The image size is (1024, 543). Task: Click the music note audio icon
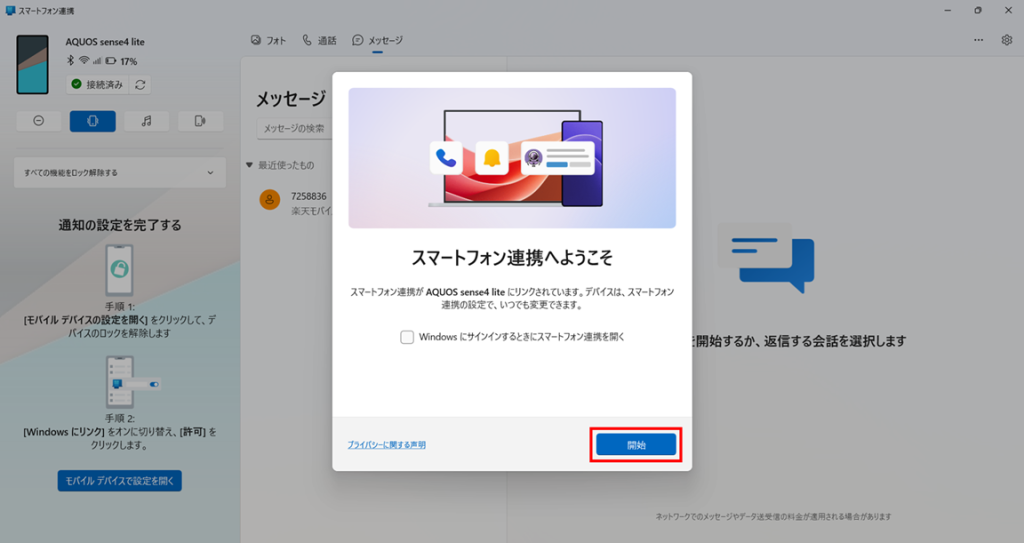tap(147, 121)
